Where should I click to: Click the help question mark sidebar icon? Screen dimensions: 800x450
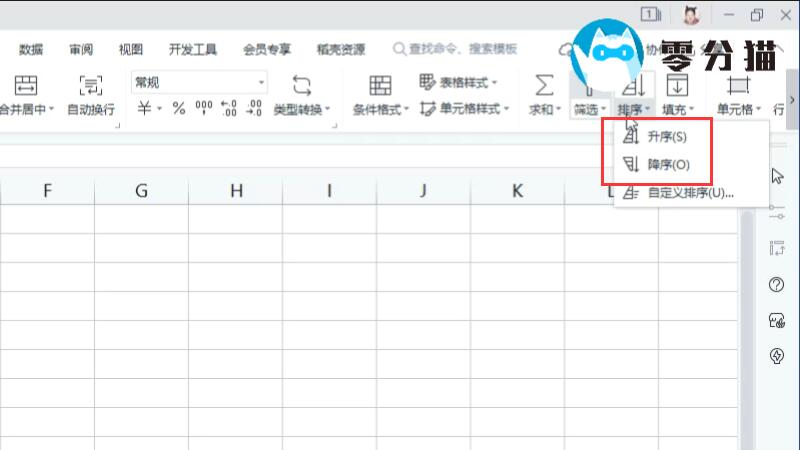pyautogui.click(x=776, y=285)
